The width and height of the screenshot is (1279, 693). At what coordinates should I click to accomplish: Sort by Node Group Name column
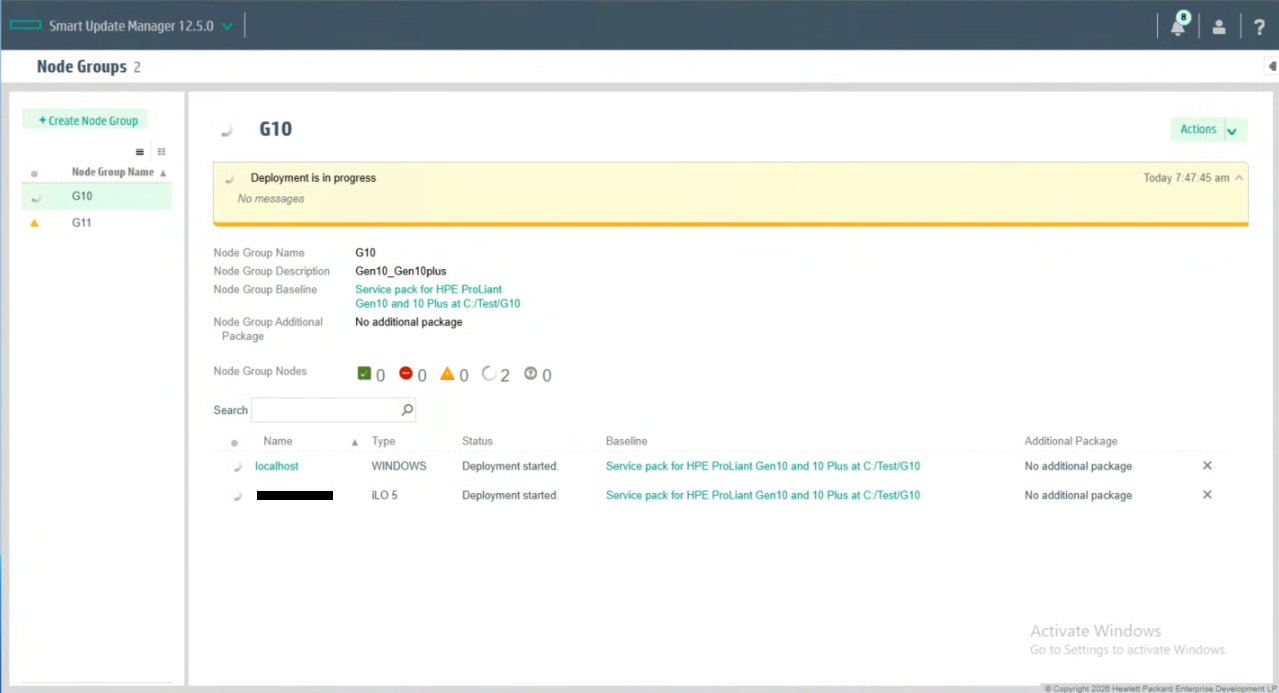coord(118,172)
